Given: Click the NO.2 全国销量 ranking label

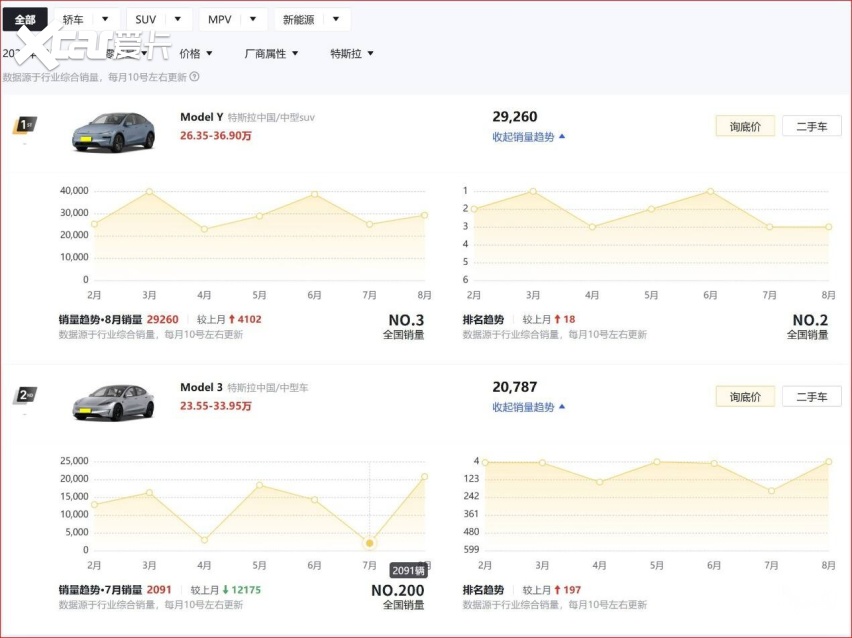Looking at the screenshot, I should [808, 327].
